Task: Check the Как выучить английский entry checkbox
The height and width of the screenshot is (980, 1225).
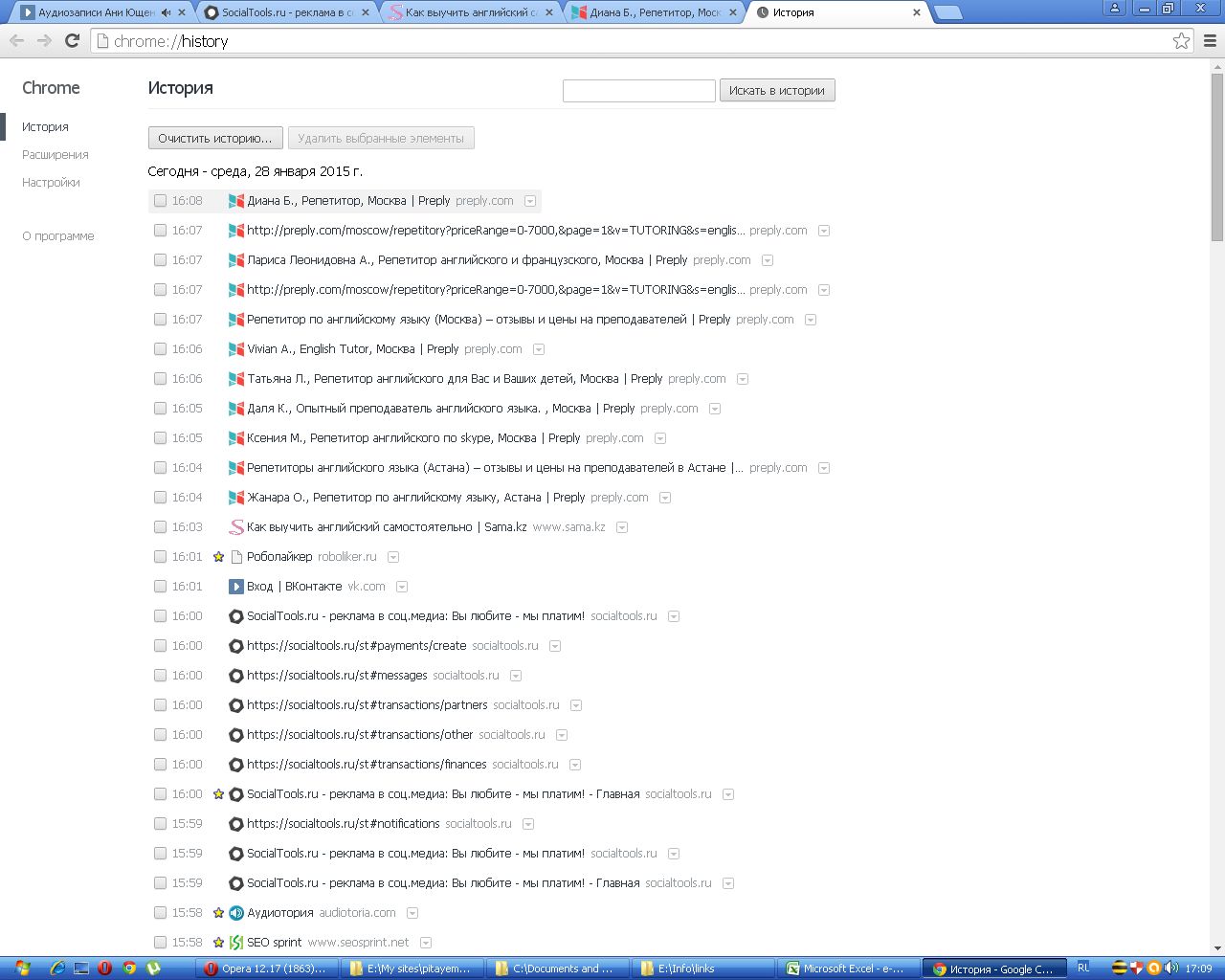Action: [160, 527]
